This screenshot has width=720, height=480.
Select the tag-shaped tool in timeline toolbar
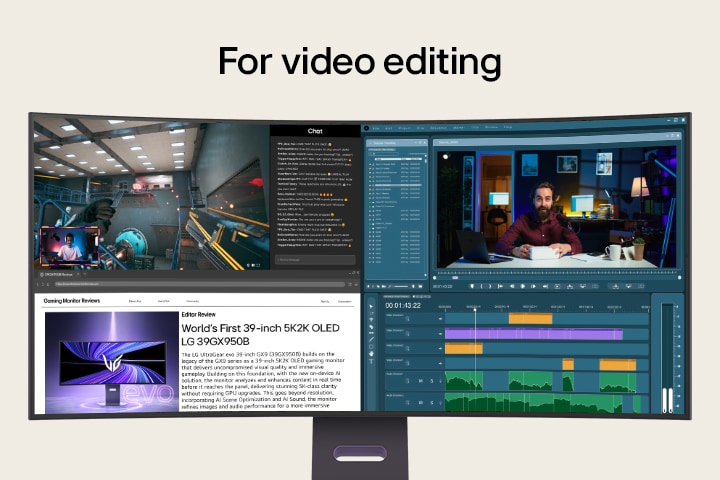pyautogui.click(x=371, y=327)
